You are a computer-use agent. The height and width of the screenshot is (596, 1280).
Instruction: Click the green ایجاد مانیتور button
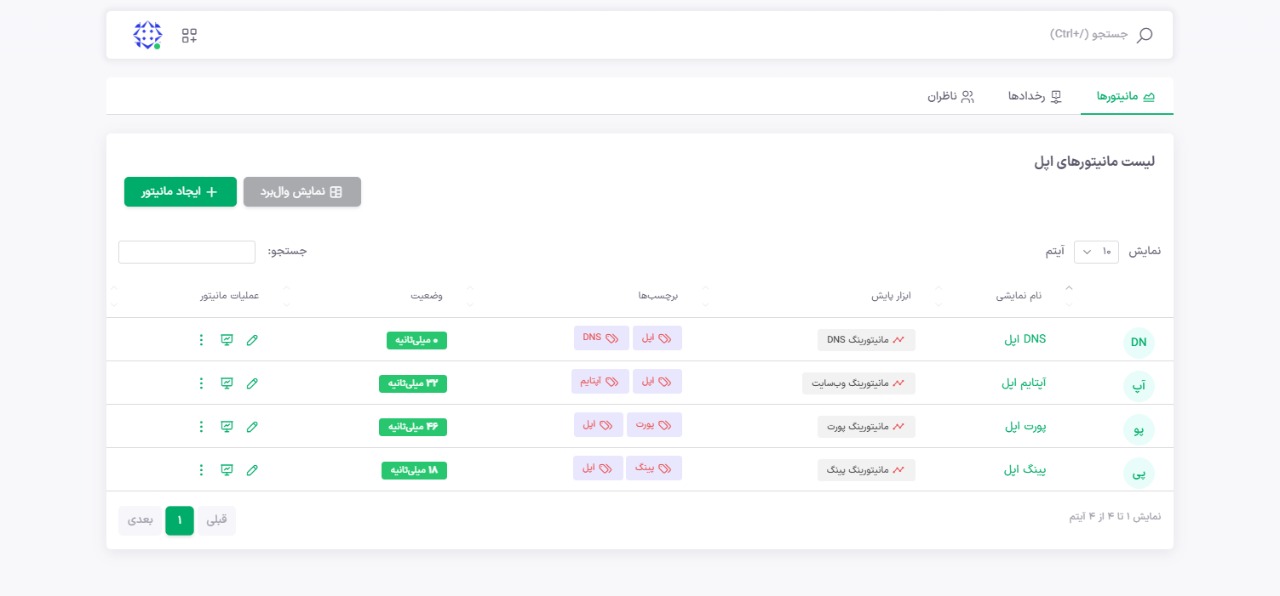[x=180, y=192]
